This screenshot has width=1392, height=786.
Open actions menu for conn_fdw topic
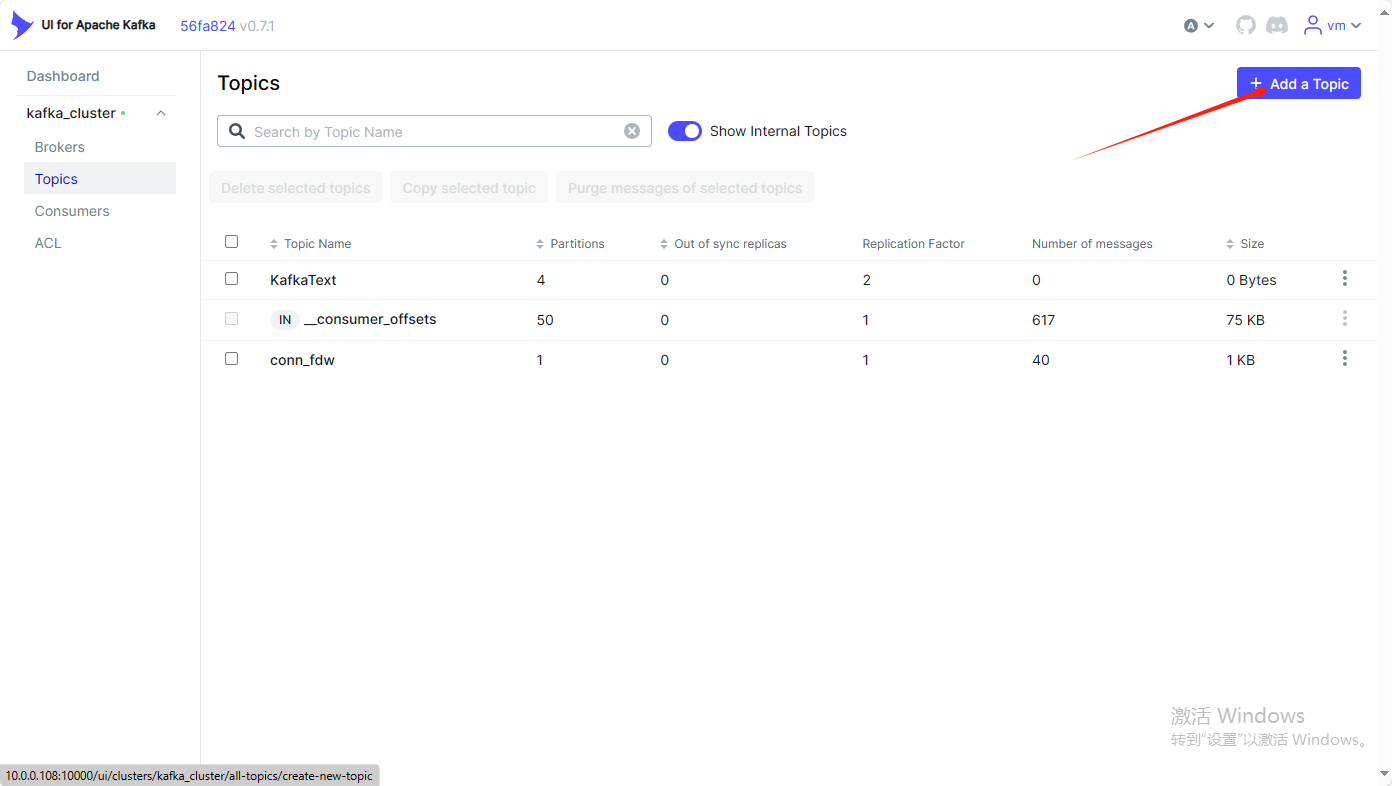point(1345,359)
